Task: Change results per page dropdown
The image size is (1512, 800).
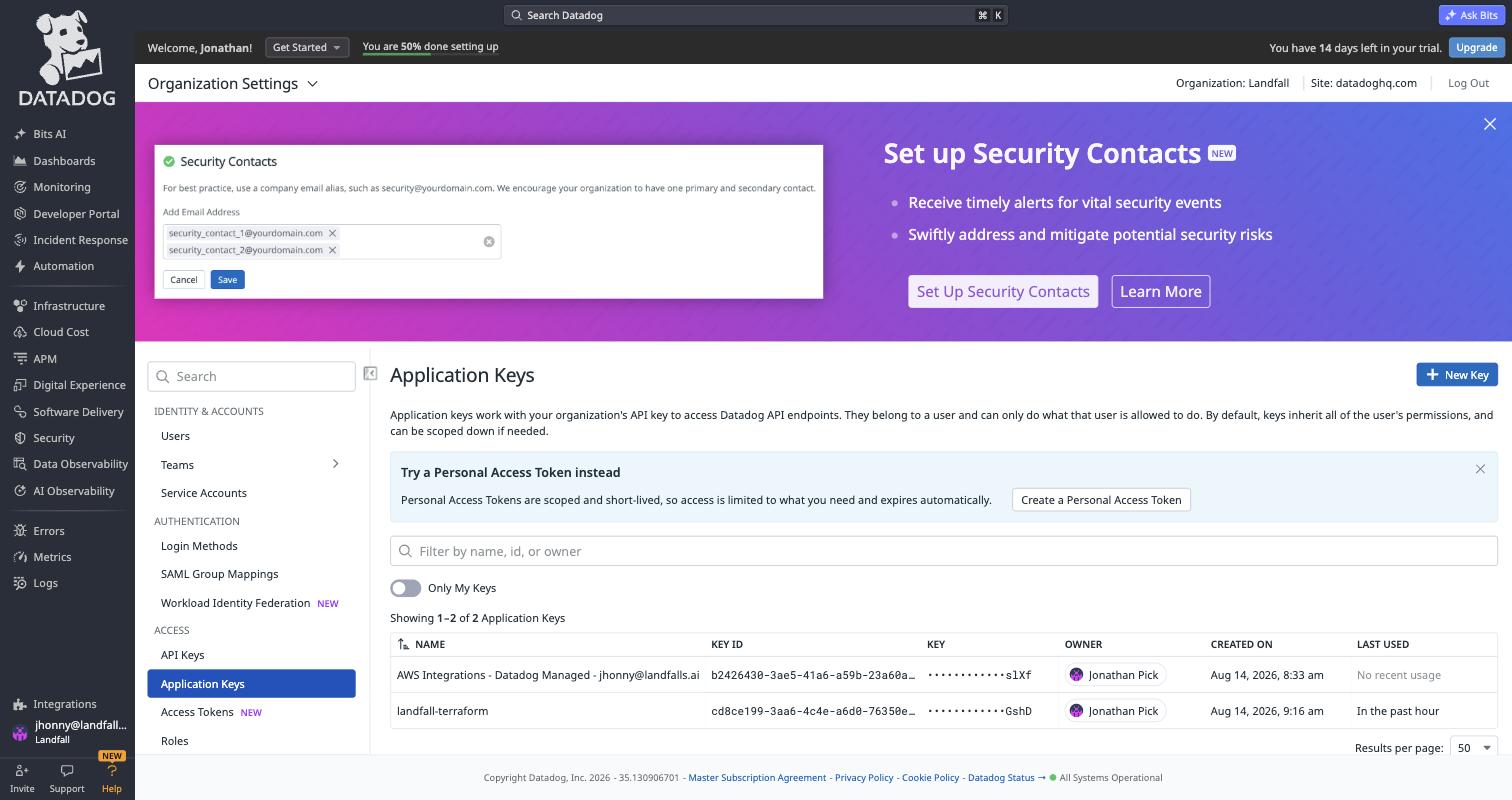Action: [1474, 748]
